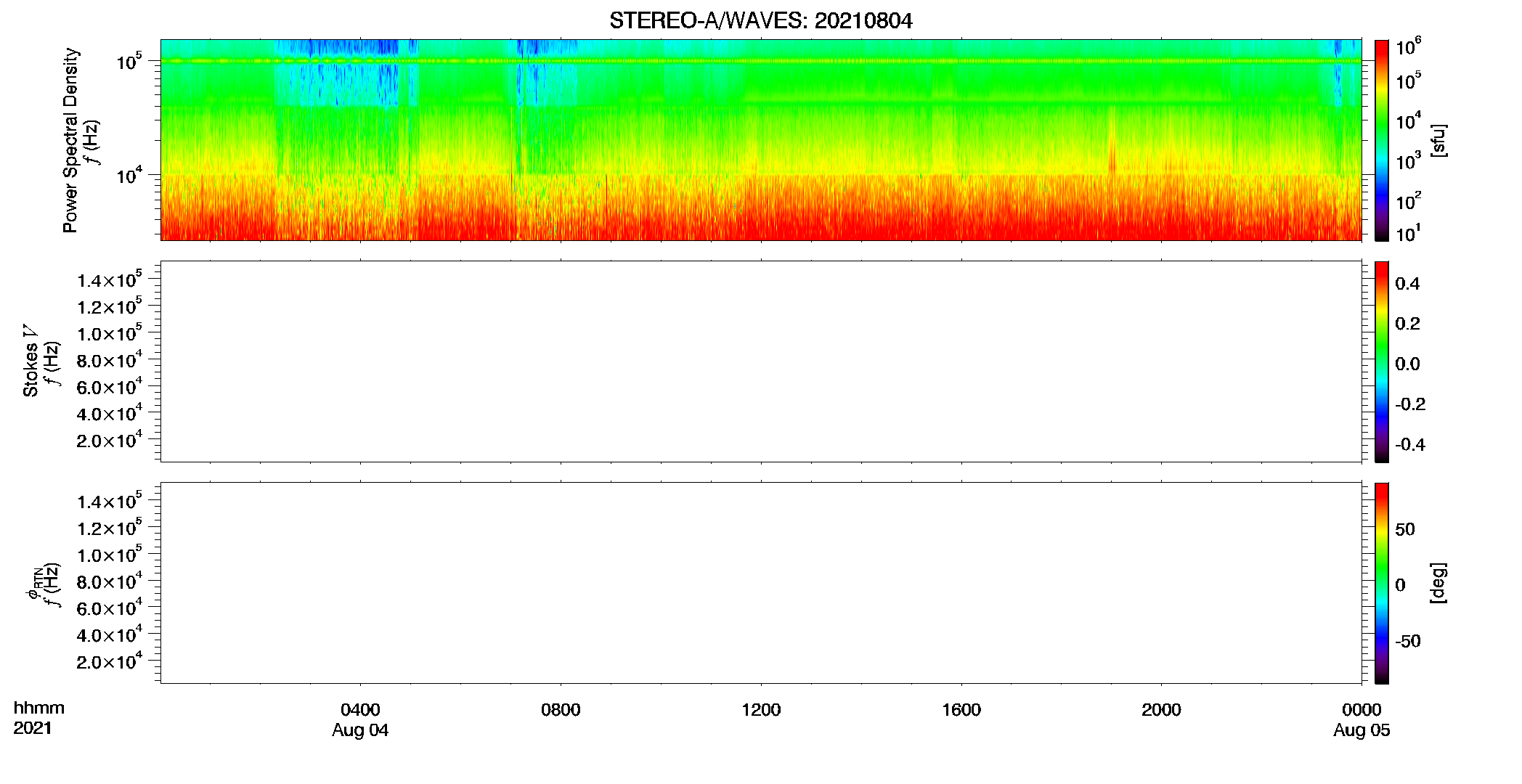The image size is (1522, 784).
Task: Click the Power Spectral Density axis title
Action: [x=70, y=140]
